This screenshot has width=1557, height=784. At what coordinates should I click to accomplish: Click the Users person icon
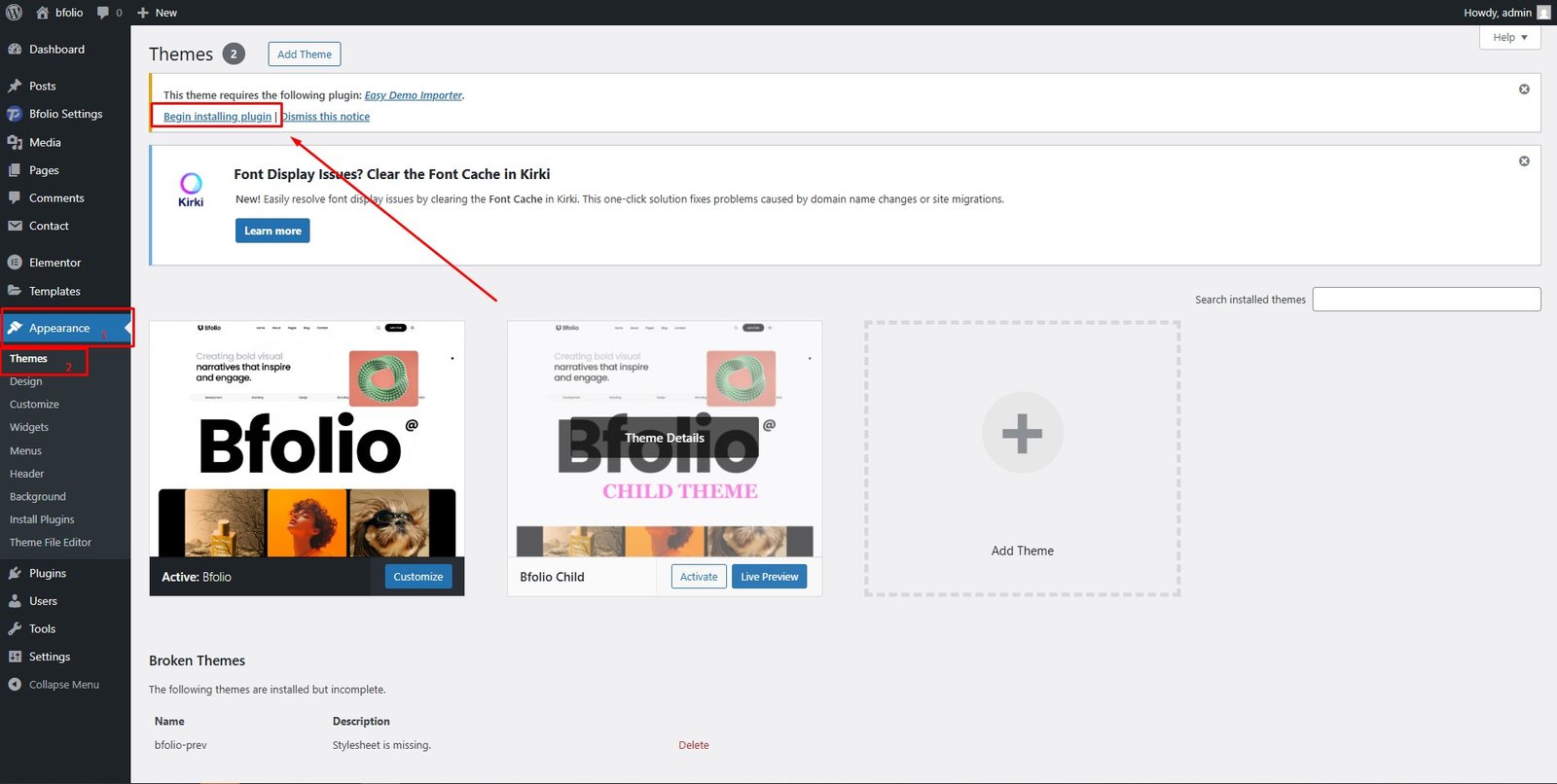[15, 601]
